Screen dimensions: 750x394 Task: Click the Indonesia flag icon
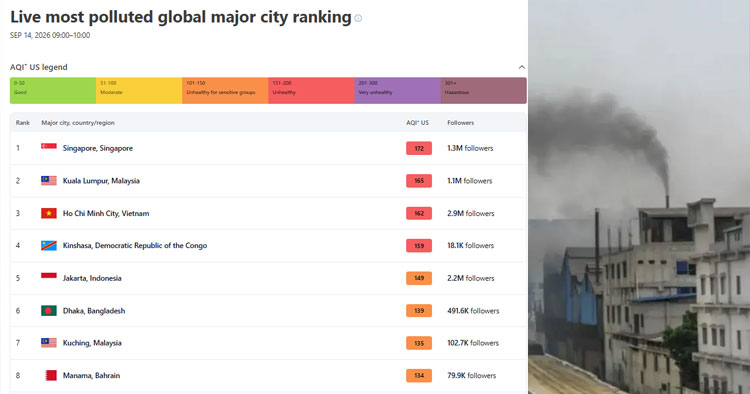(x=49, y=278)
